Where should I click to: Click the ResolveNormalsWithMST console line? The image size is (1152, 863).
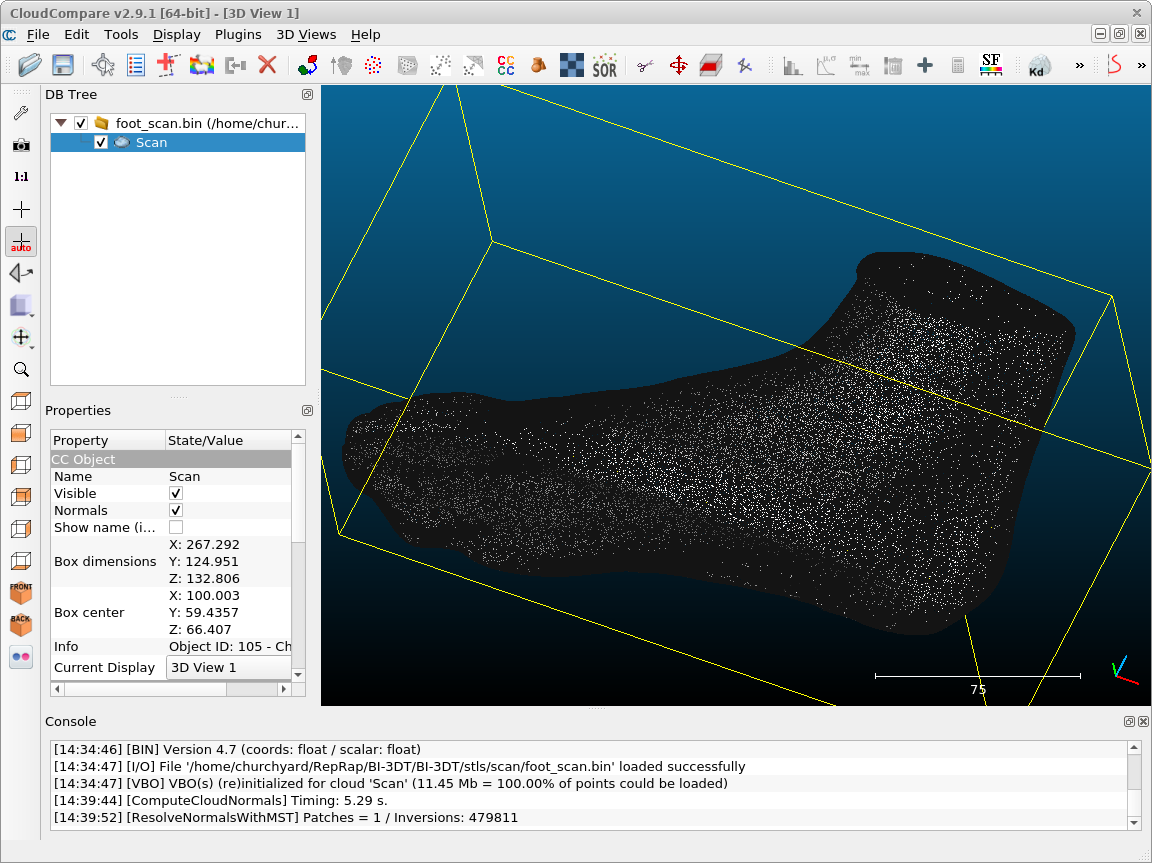[286, 817]
